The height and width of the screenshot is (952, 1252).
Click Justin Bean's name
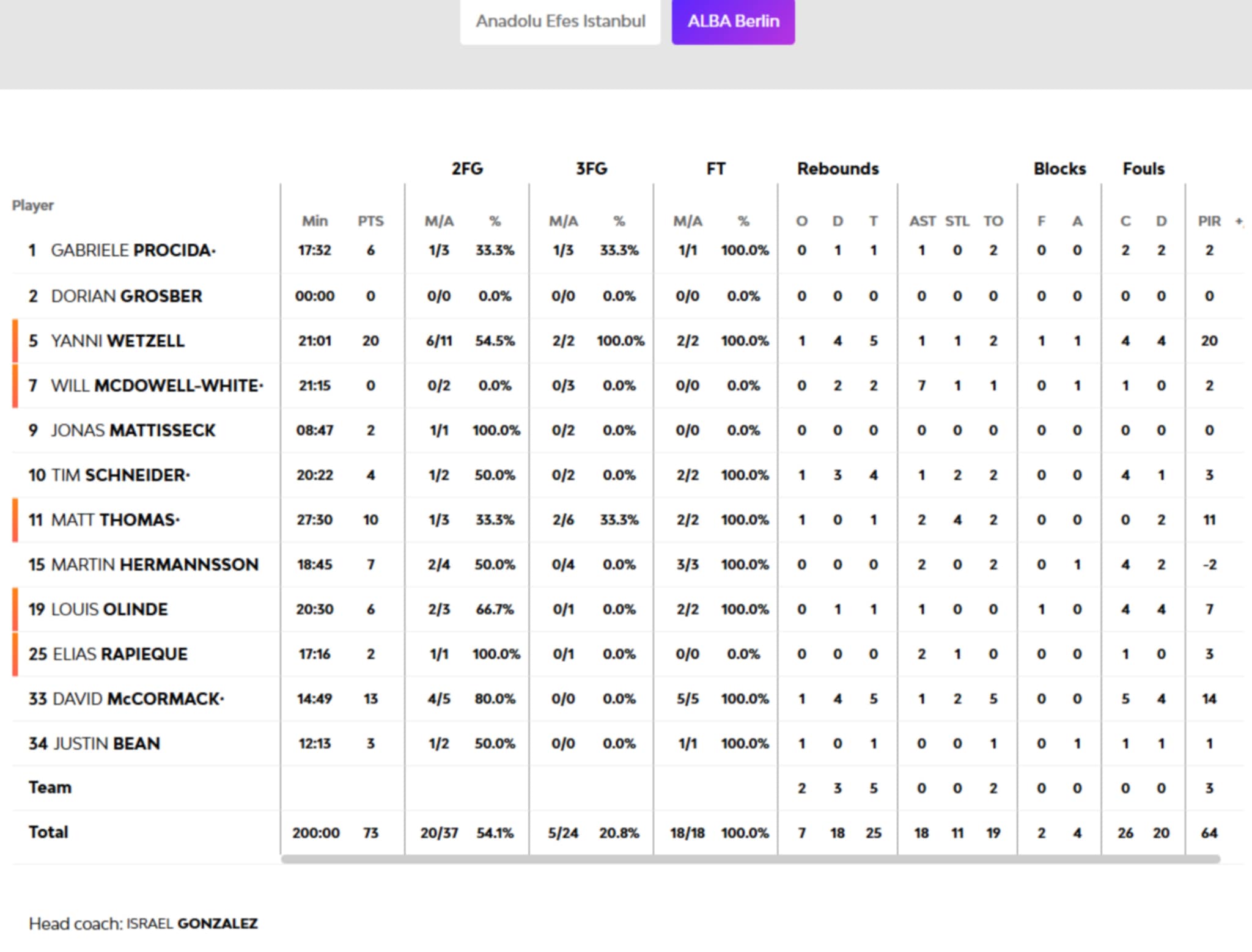tap(107, 744)
